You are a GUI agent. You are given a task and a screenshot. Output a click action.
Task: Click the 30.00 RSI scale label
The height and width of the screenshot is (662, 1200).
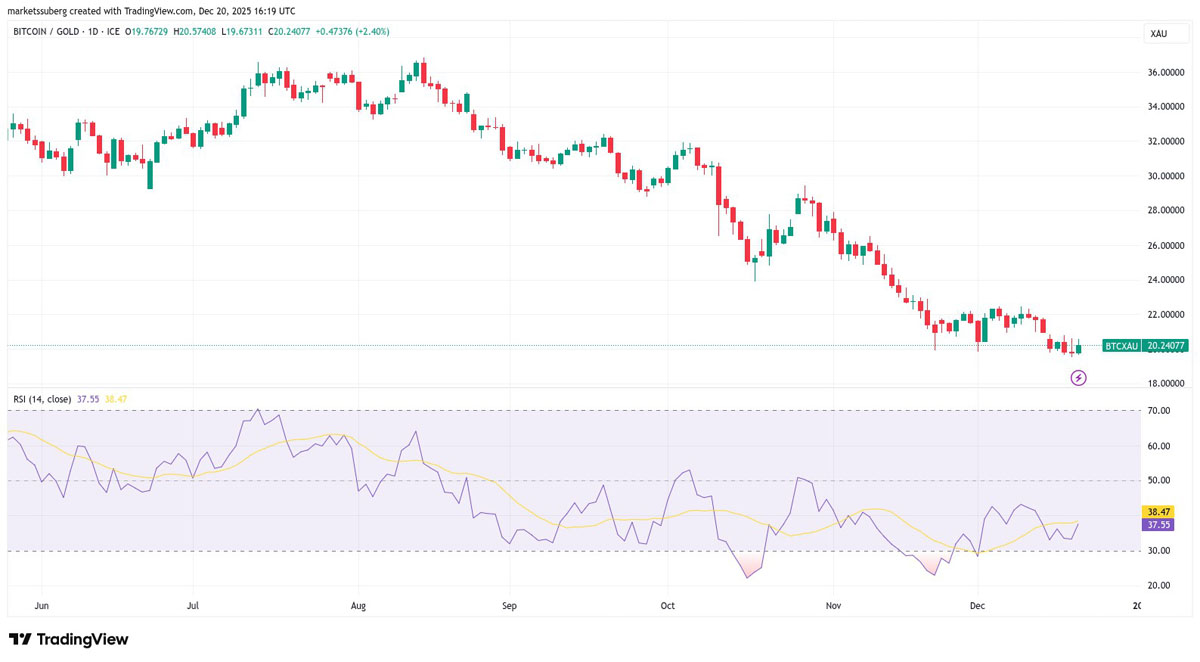tap(1159, 551)
